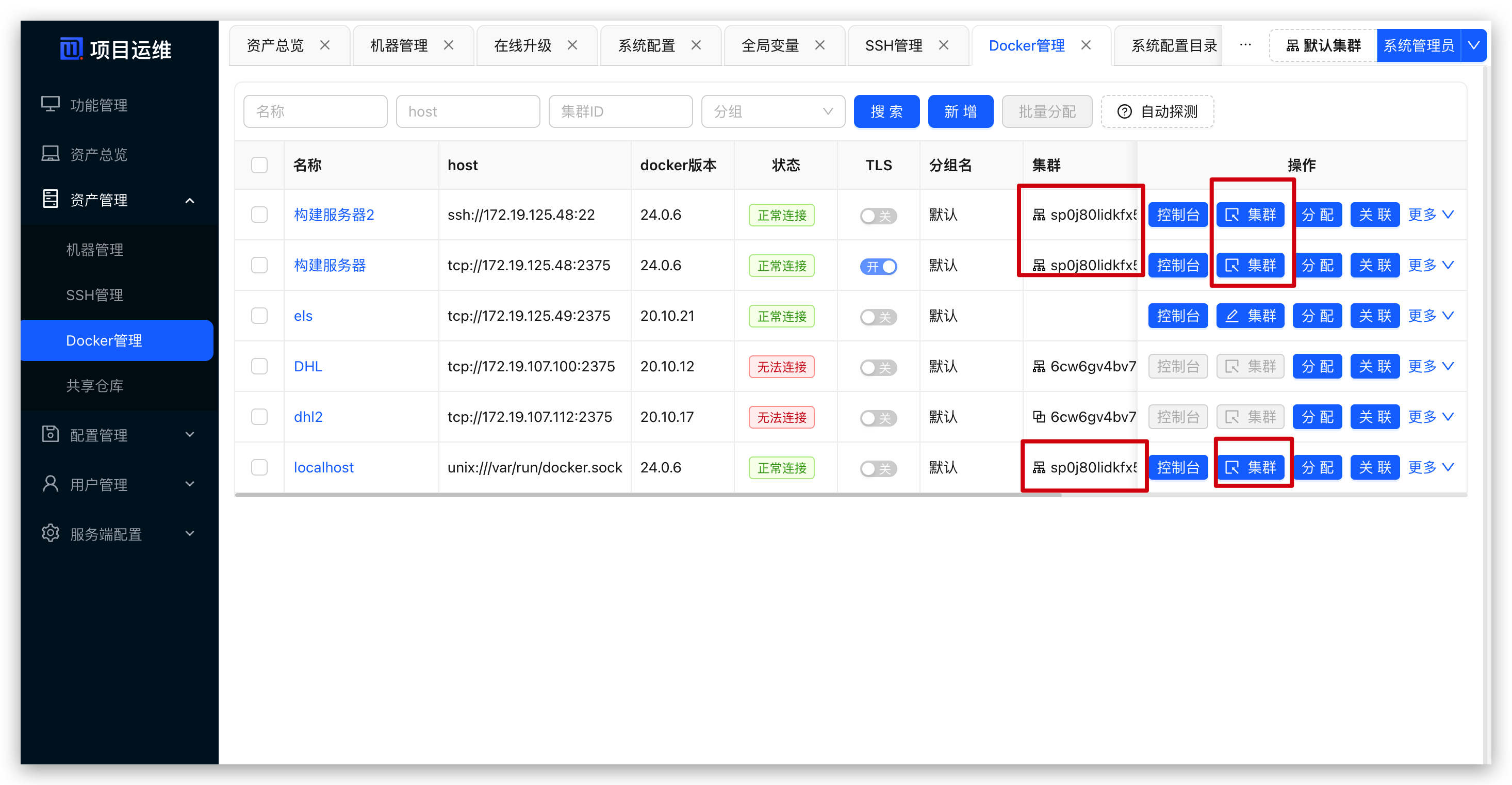The image size is (1512, 785).
Task: Click the 服务端配置 gear icon
Action: (51, 533)
